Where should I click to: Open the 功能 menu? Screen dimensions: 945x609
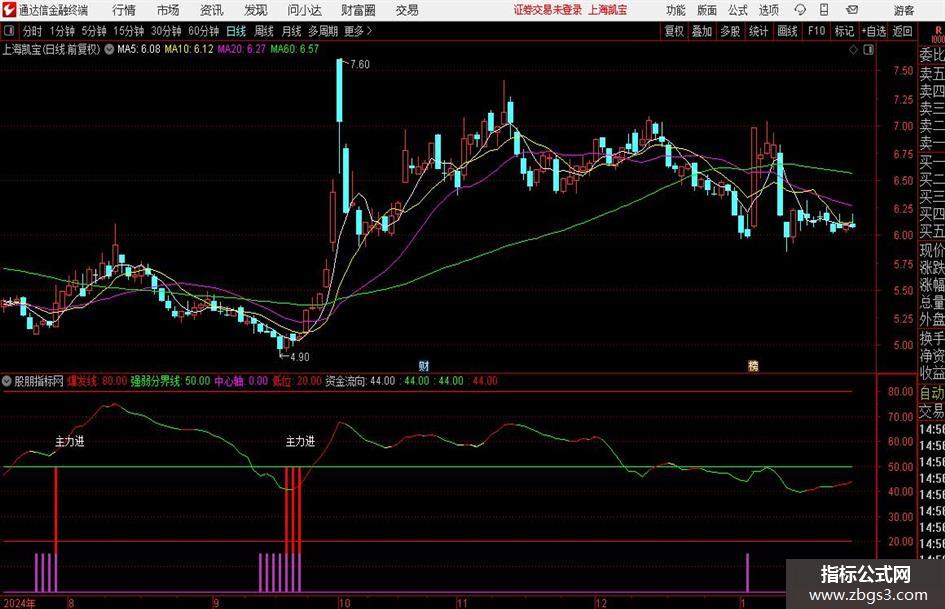pos(676,10)
